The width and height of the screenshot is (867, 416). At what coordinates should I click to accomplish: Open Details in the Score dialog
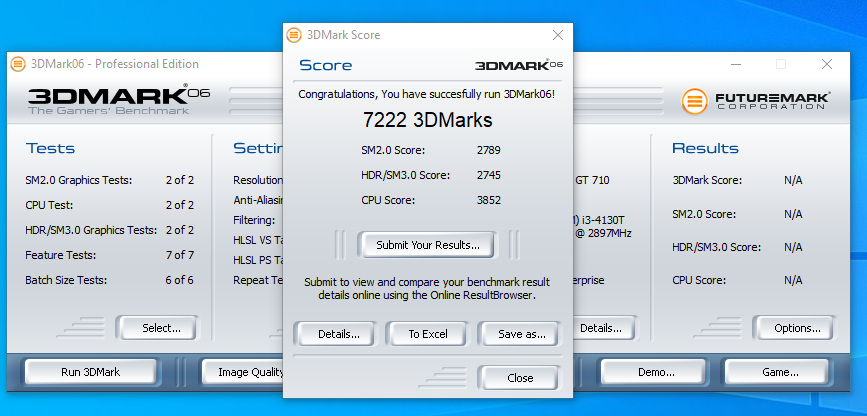(x=334, y=333)
